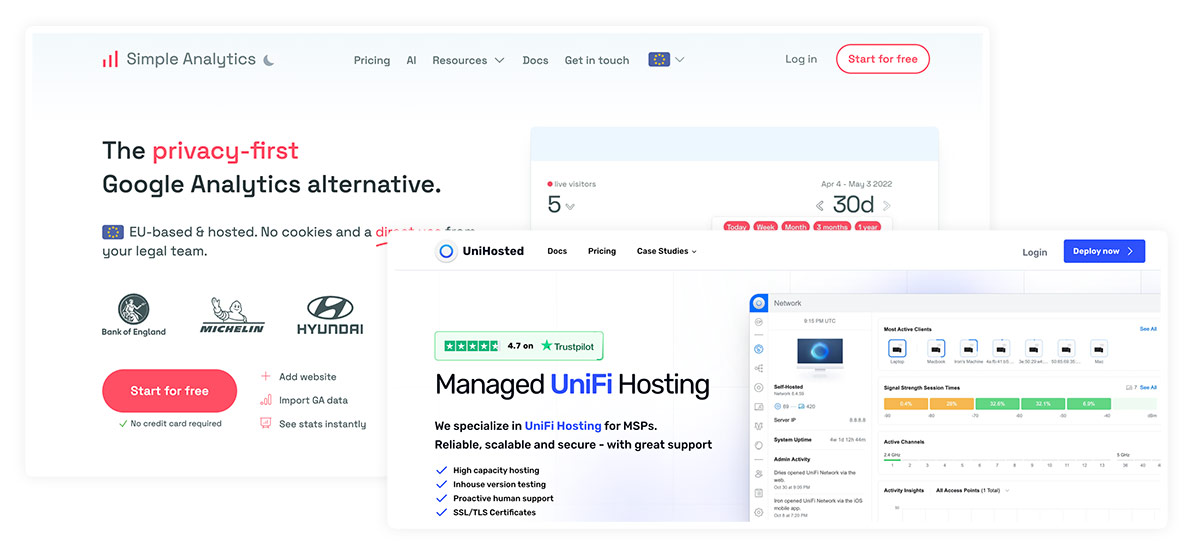
Task: Click the Deploy now button
Action: tap(1104, 251)
